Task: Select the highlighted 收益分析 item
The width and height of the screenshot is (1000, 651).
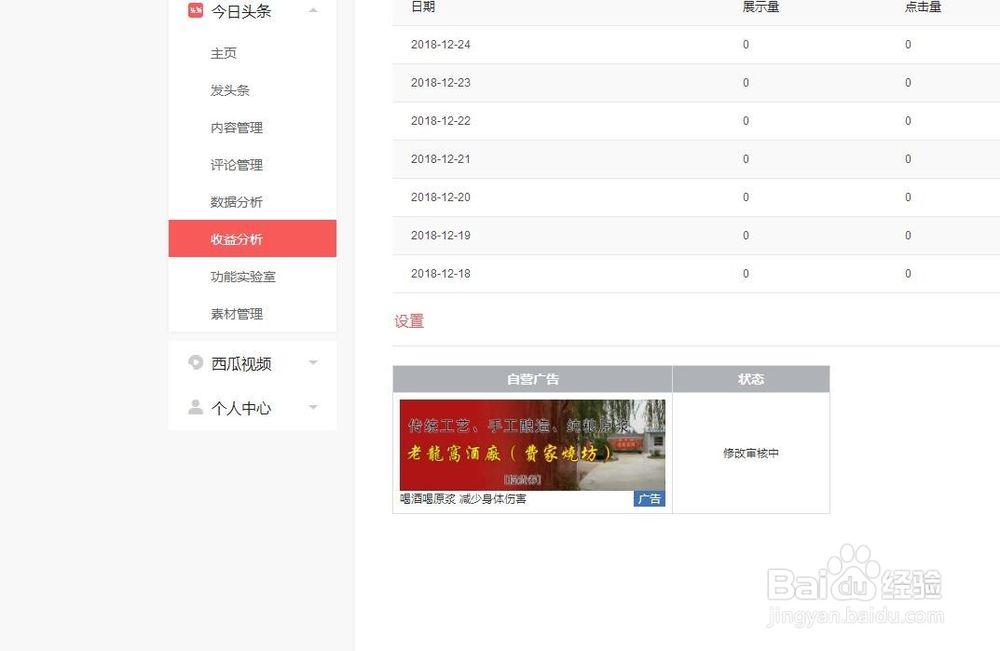Action: click(253, 238)
